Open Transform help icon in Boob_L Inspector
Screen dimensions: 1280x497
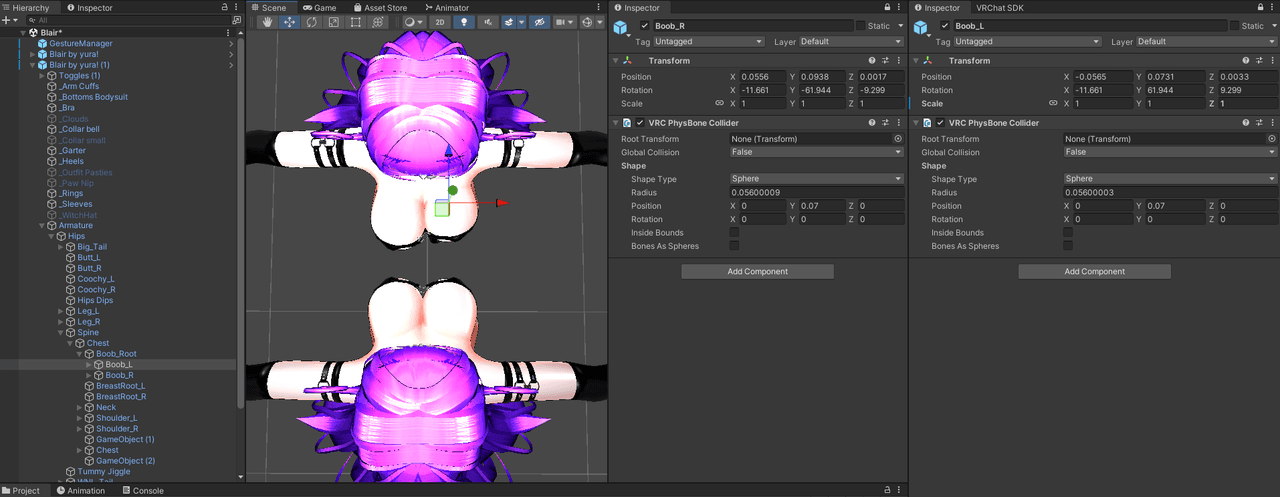(x=1245, y=61)
